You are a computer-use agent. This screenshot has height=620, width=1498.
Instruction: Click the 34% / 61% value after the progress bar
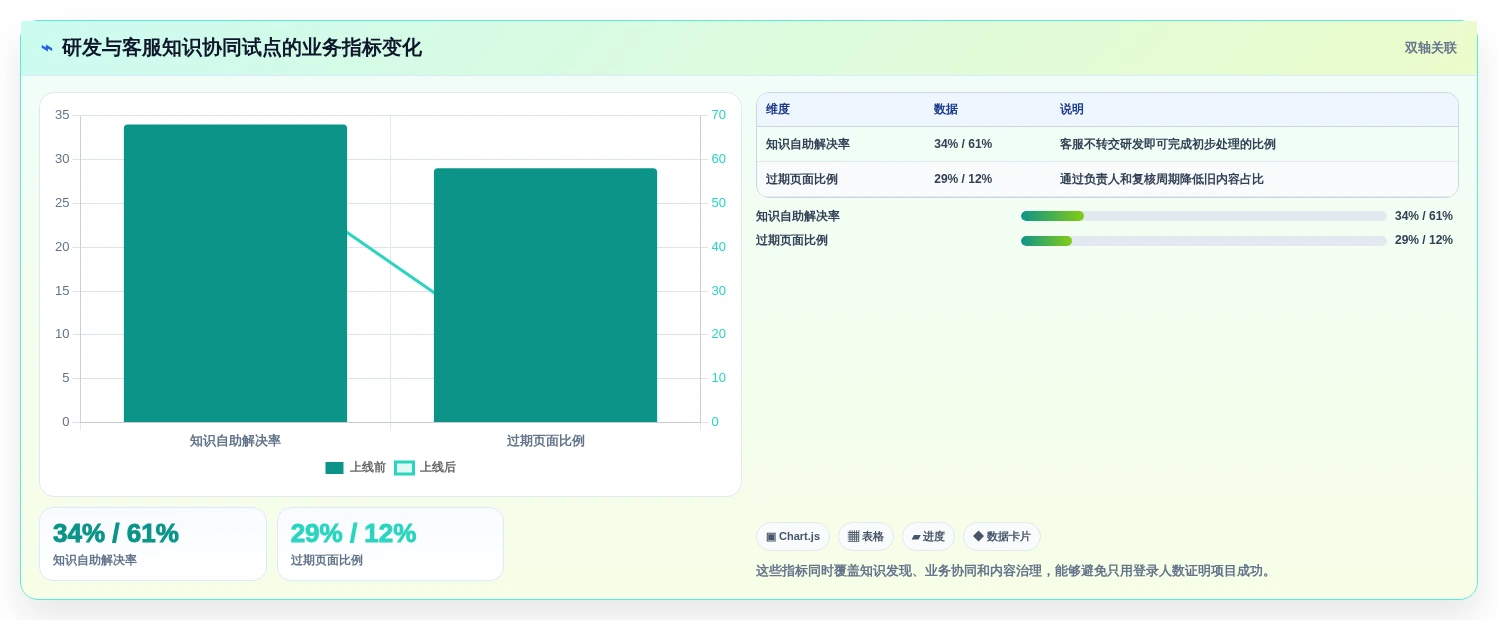(x=1424, y=216)
